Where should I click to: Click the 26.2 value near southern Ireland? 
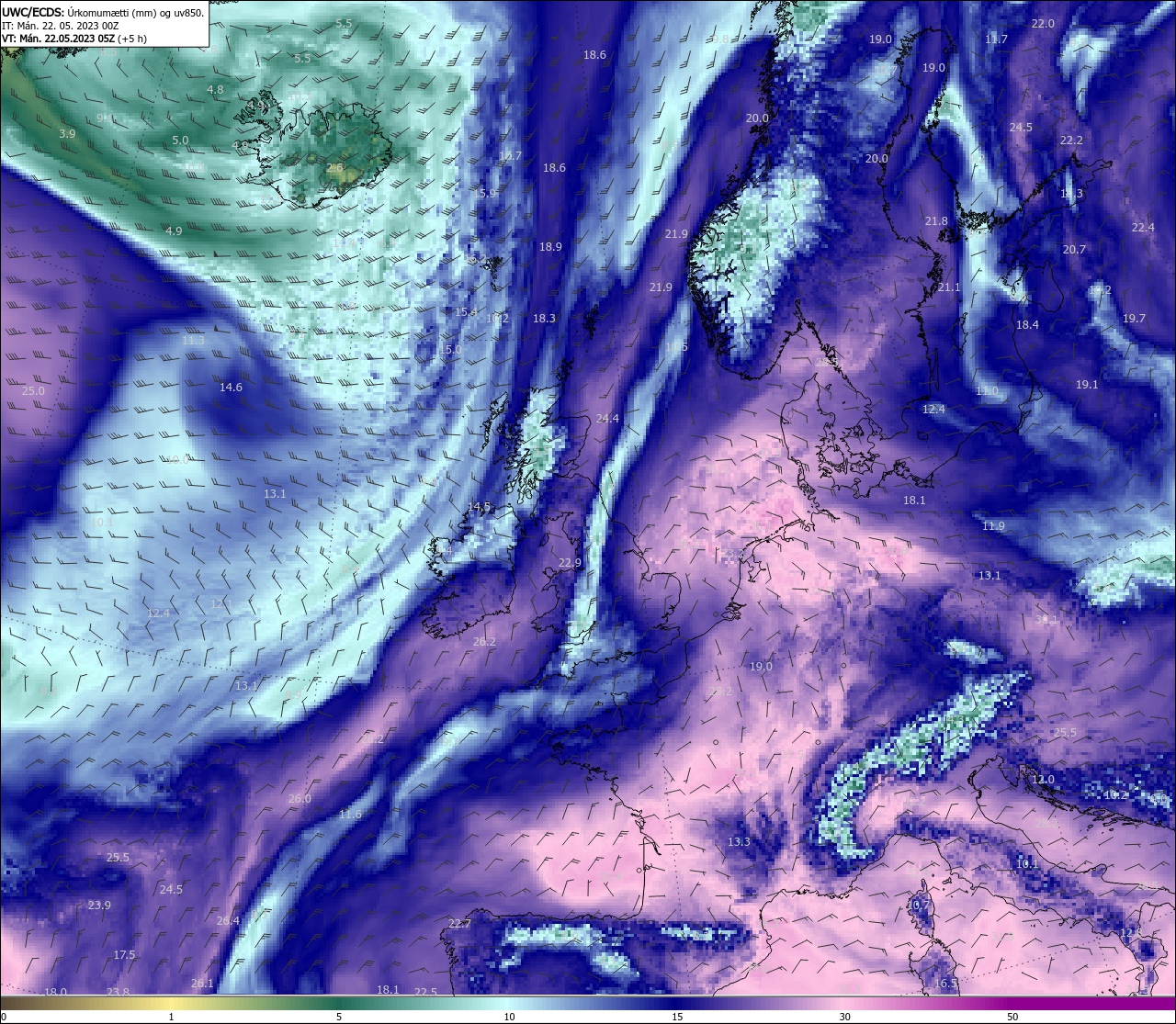click(x=484, y=642)
